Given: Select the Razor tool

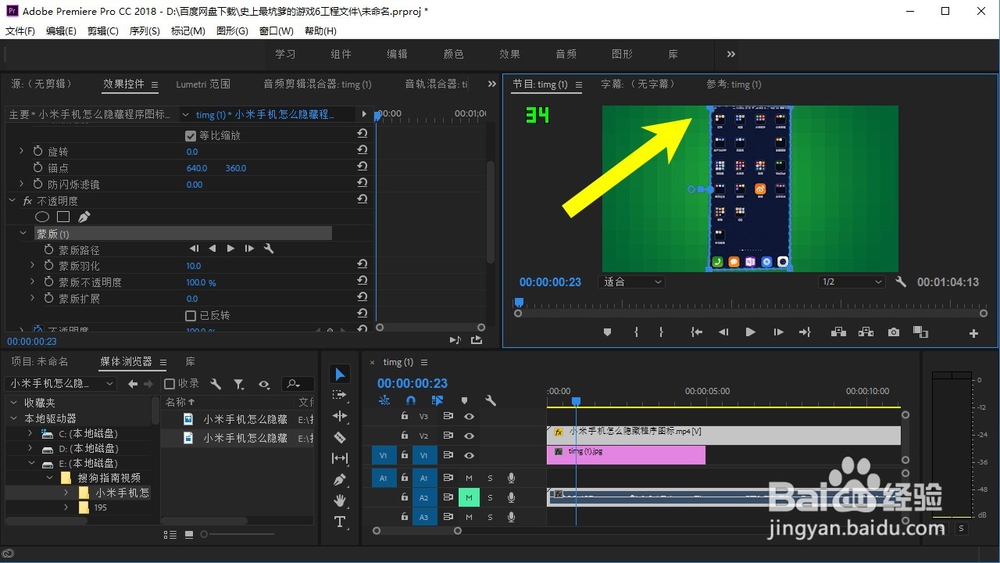Looking at the screenshot, I should (340, 437).
